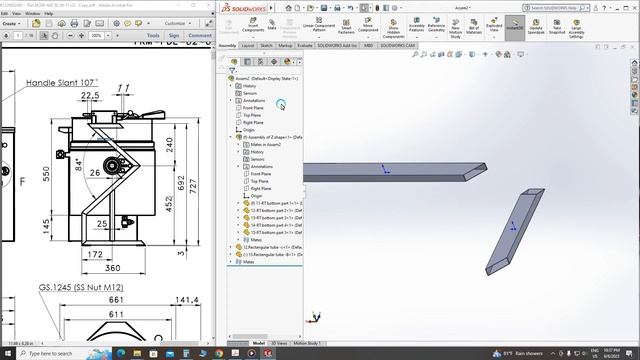640x360 pixels.
Task: Open the Acrobat Help menu
Action: pos(49,13)
